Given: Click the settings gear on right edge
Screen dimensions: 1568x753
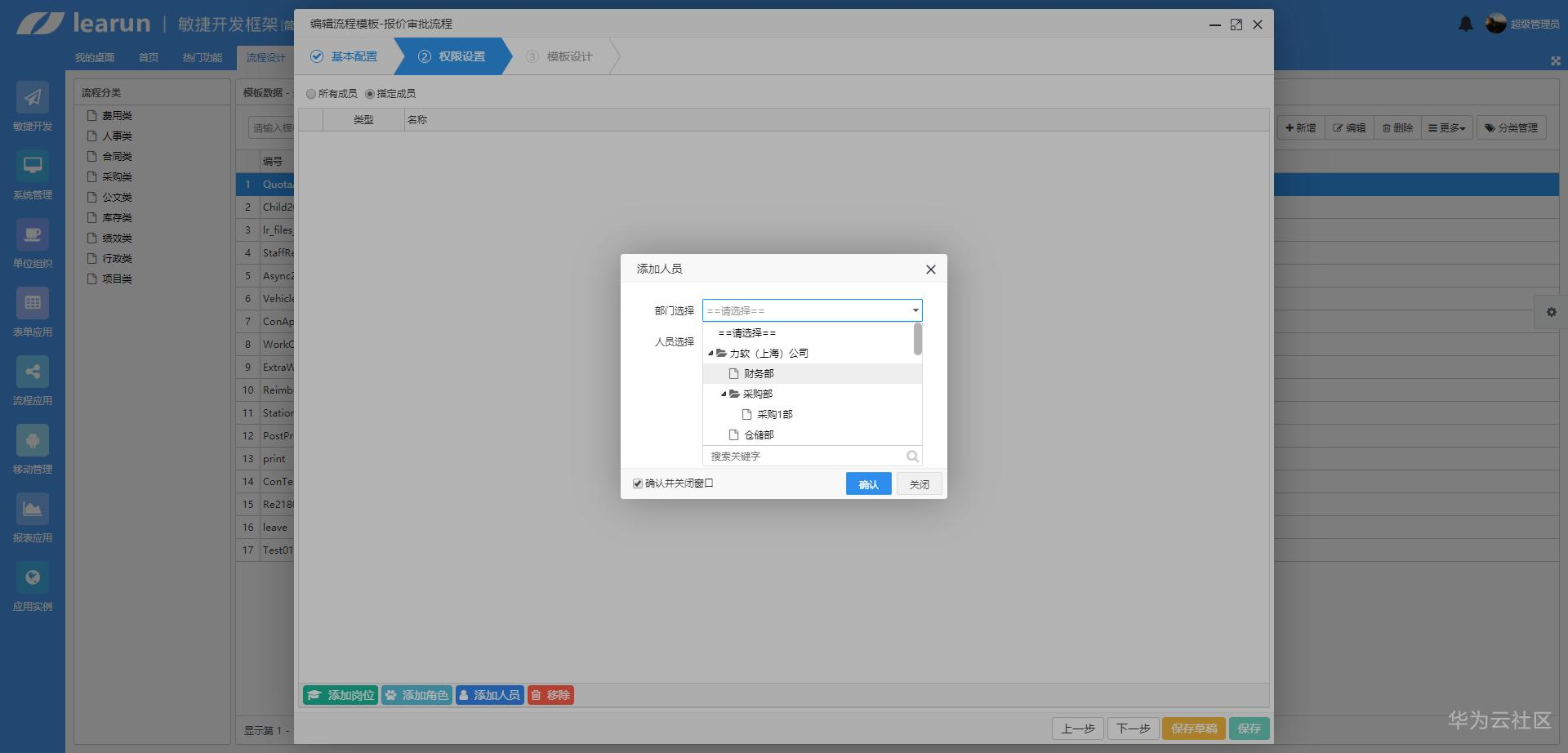Looking at the screenshot, I should click(1551, 312).
